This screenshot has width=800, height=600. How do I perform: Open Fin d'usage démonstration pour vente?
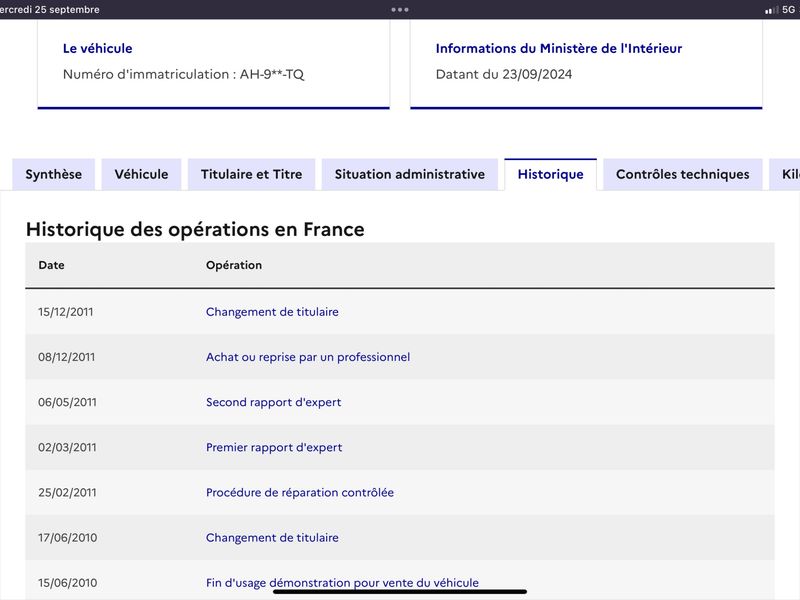coord(342,583)
